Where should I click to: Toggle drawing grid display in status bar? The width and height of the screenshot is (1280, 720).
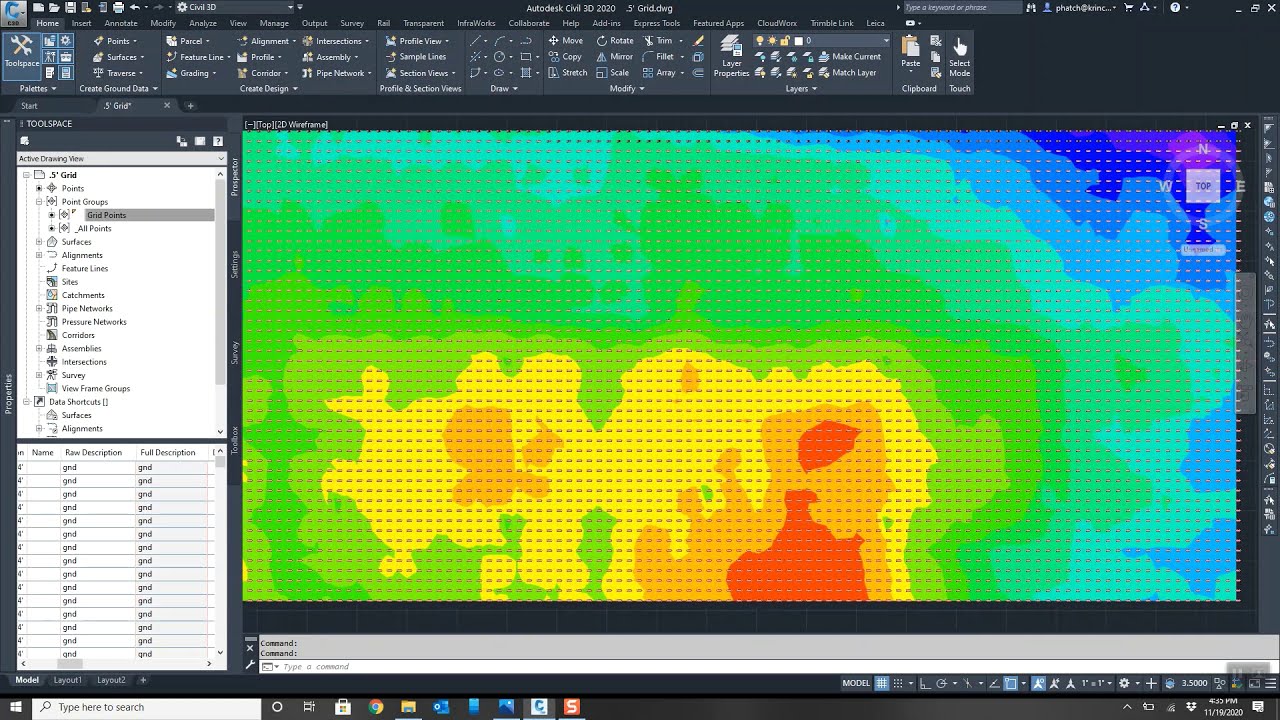coord(882,683)
